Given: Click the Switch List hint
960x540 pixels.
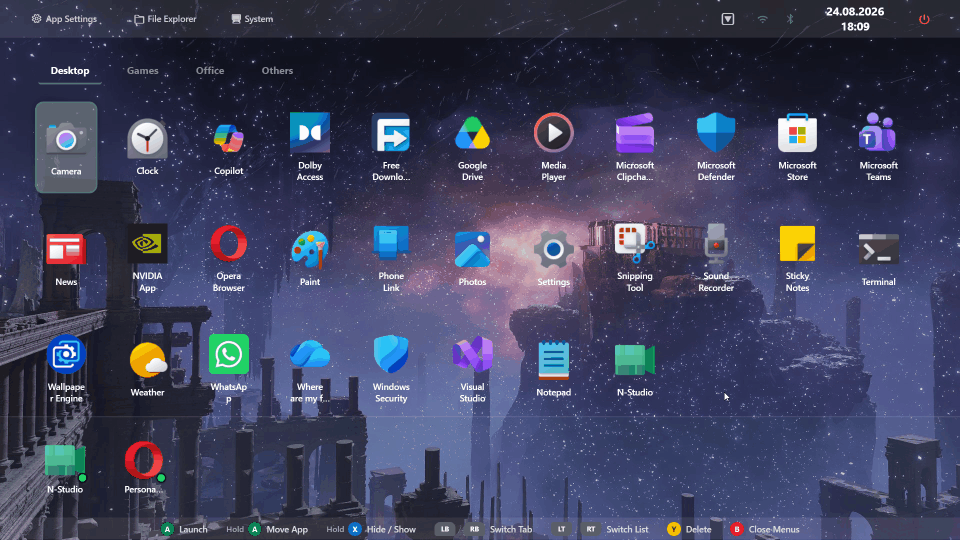Looking at the screenshot, I should 600,529.
